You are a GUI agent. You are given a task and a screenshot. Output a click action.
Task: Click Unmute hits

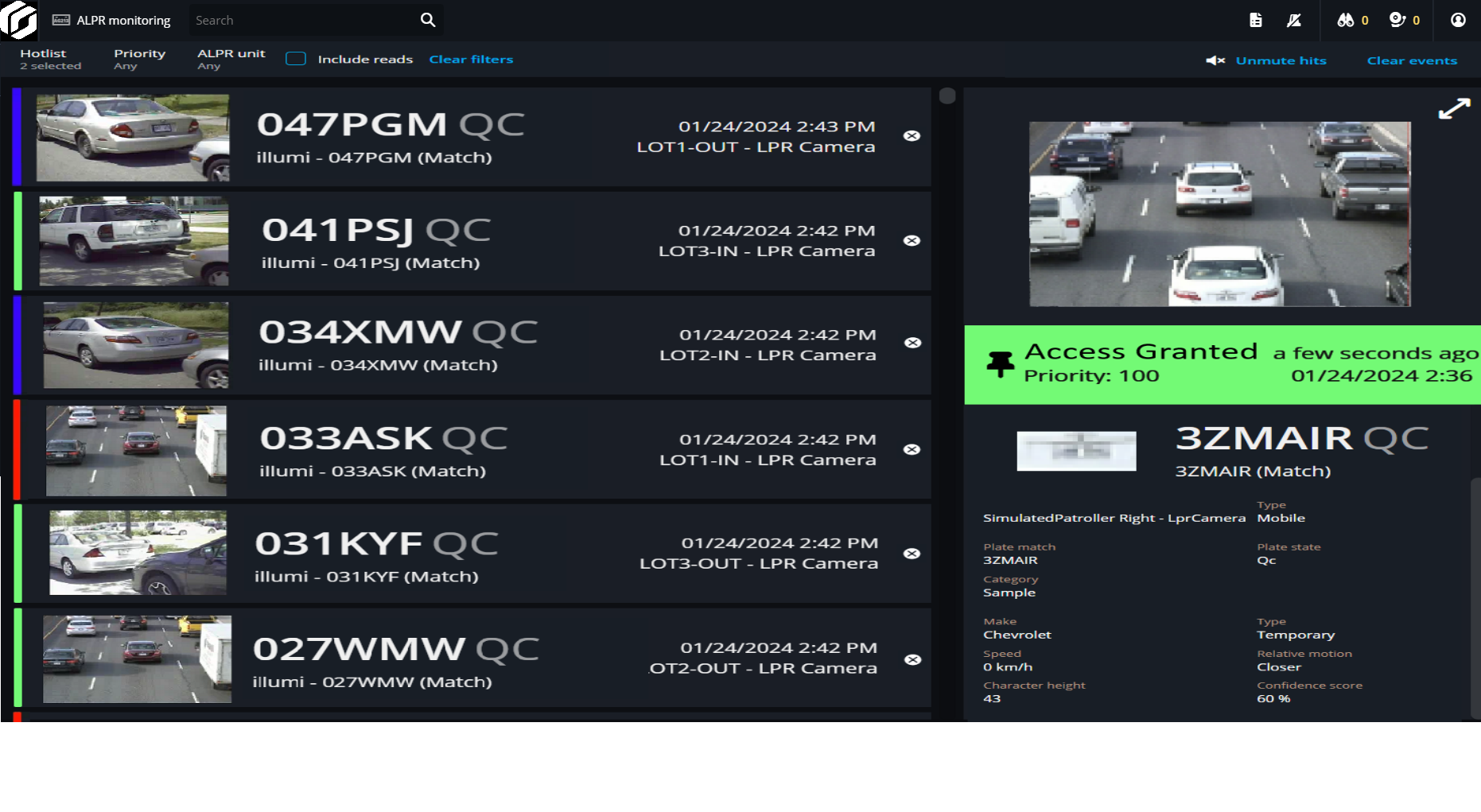1281,60
